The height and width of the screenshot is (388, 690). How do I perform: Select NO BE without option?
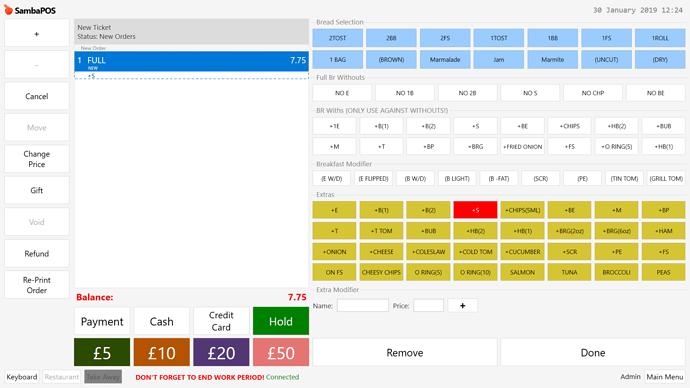tap(656, 93)
